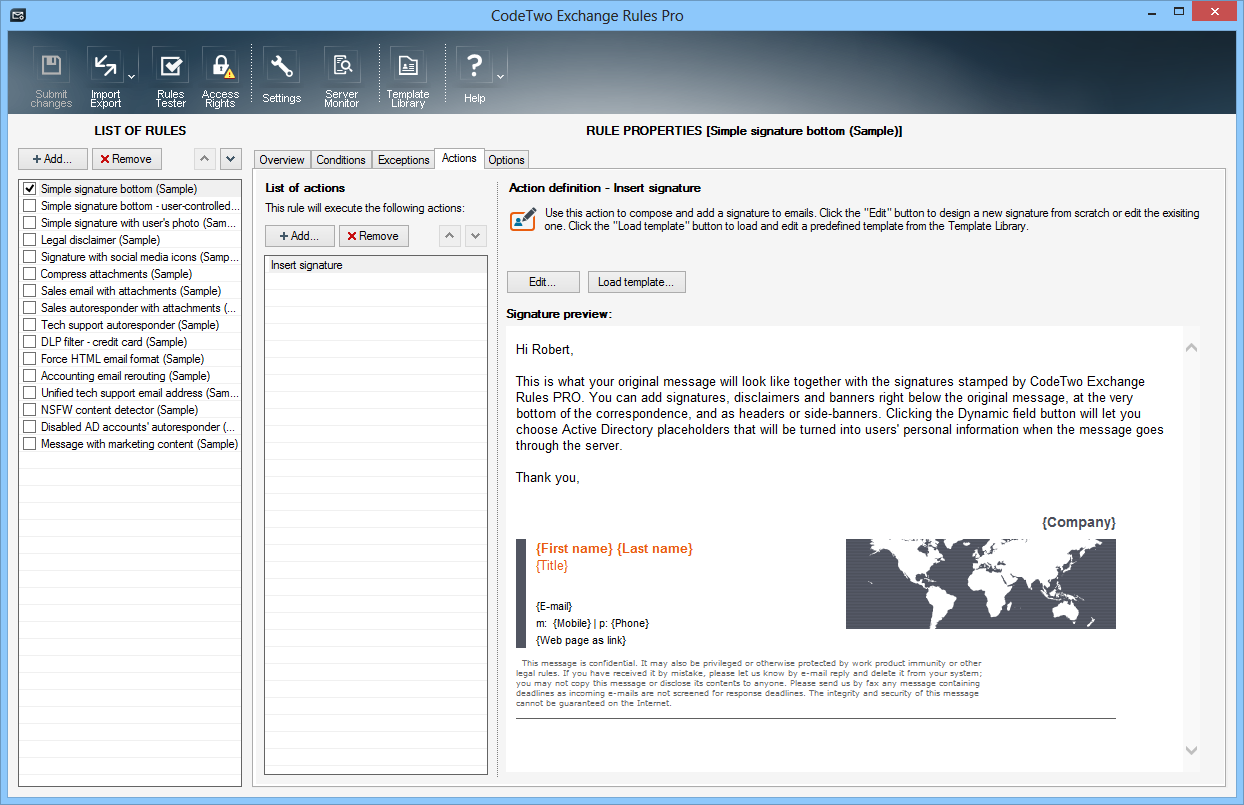1244x805 pixels.
Task: Enable Simple signature with user's photo rule
Action: click(x=30, y=222)
